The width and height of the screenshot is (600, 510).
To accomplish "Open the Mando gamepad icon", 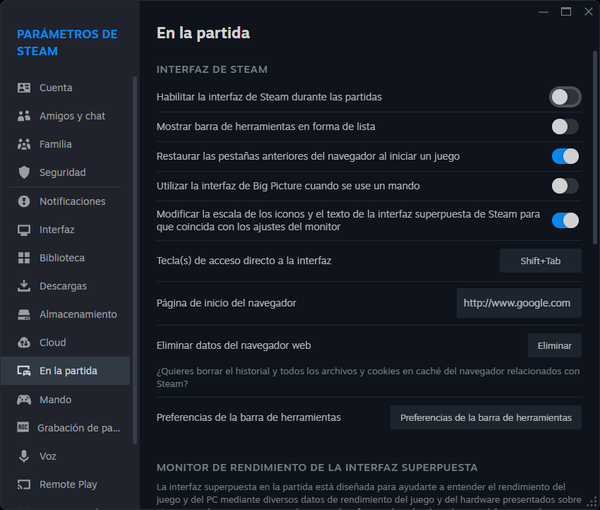I will 24,400.
